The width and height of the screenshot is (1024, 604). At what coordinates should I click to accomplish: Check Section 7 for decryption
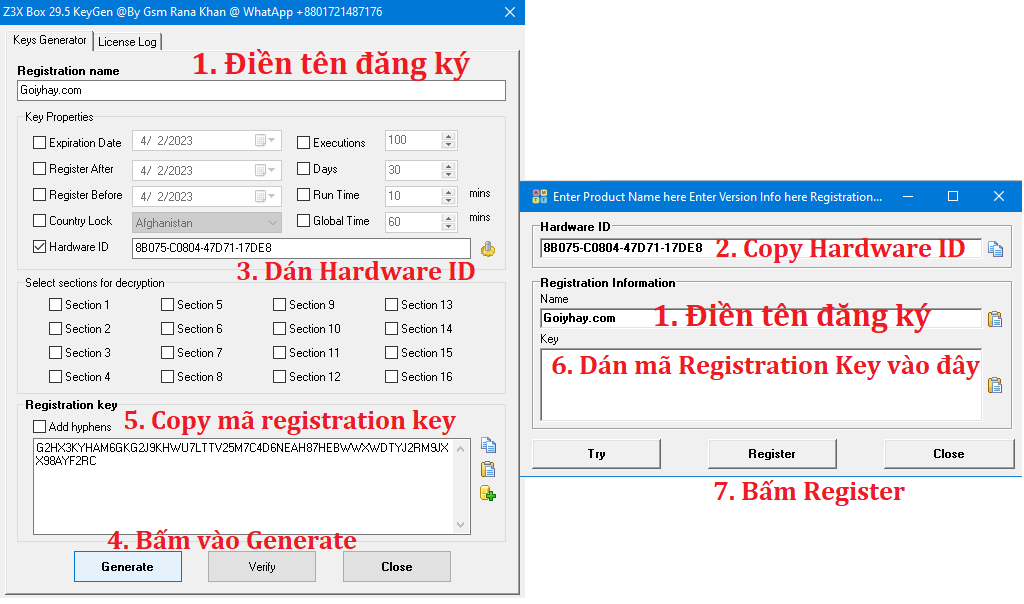167,353
